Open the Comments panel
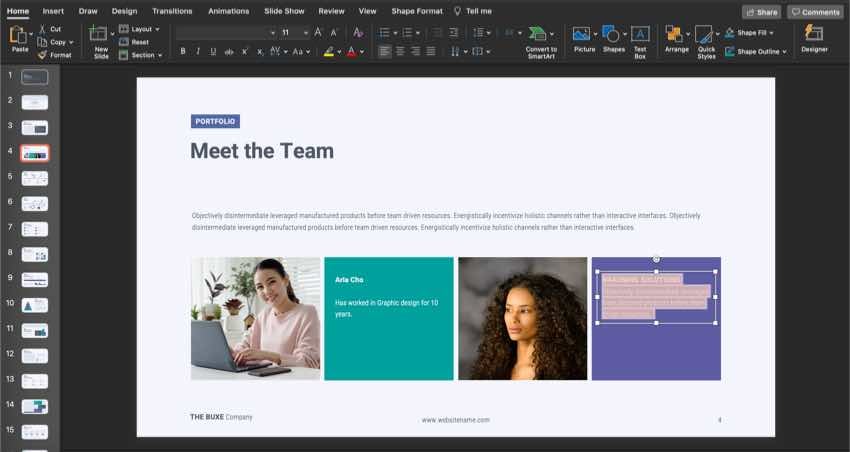 point(815,12)
